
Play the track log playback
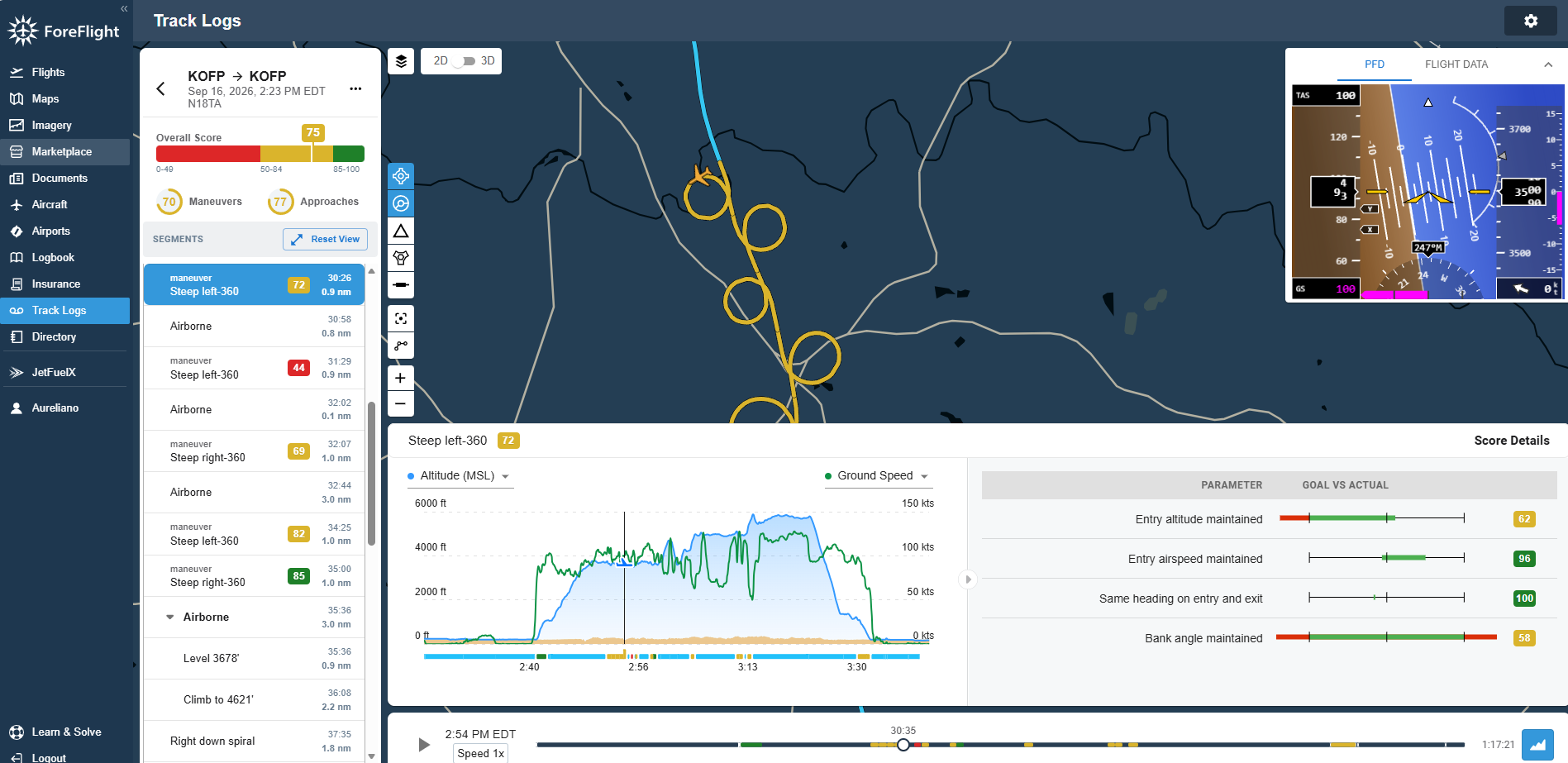(x=424, y=745)
